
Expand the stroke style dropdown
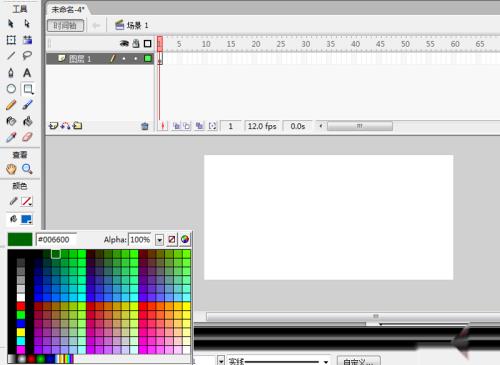tap(326, 362)
